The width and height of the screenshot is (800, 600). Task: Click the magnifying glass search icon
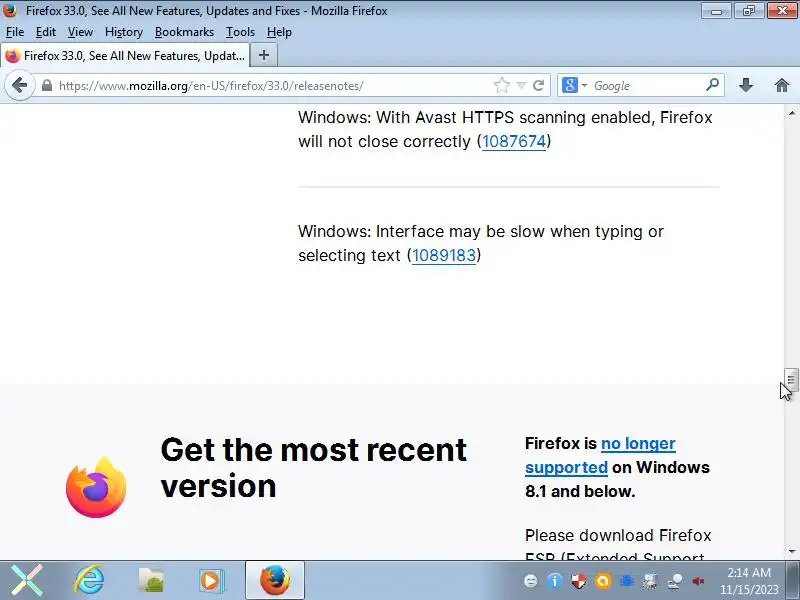(x=712, y=85)
